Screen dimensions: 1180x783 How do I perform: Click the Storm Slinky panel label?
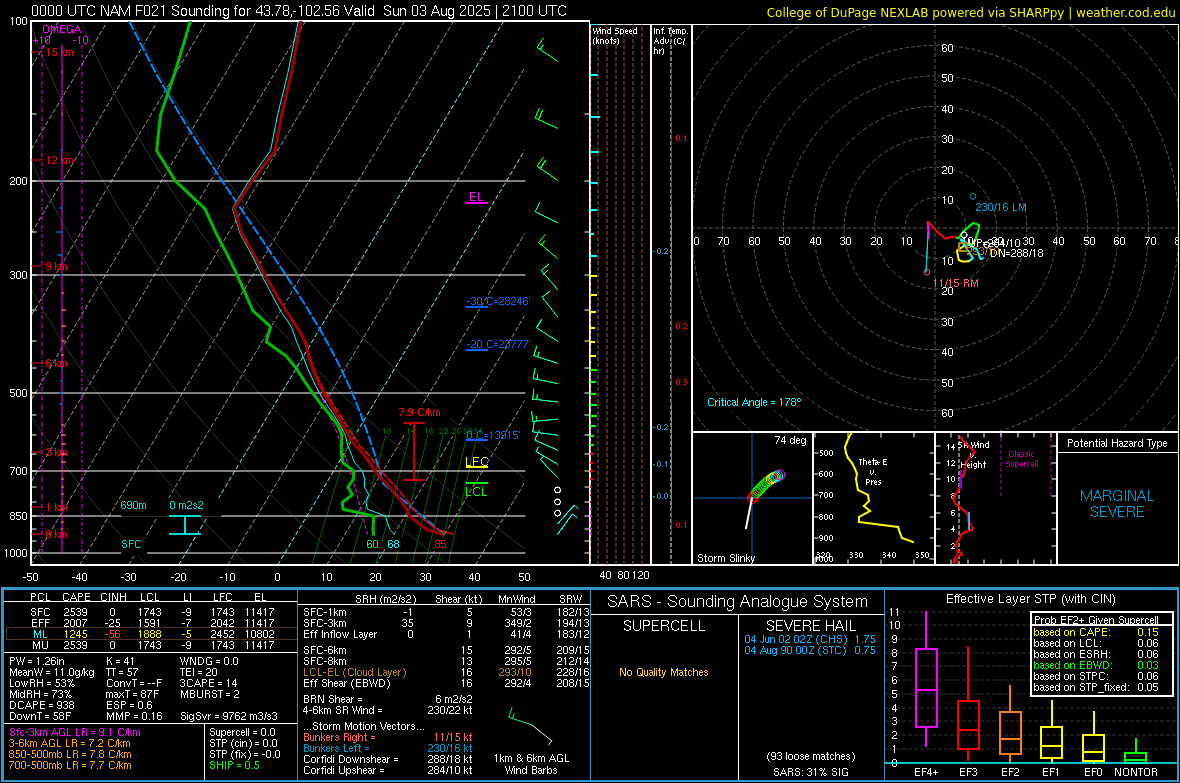725,558
